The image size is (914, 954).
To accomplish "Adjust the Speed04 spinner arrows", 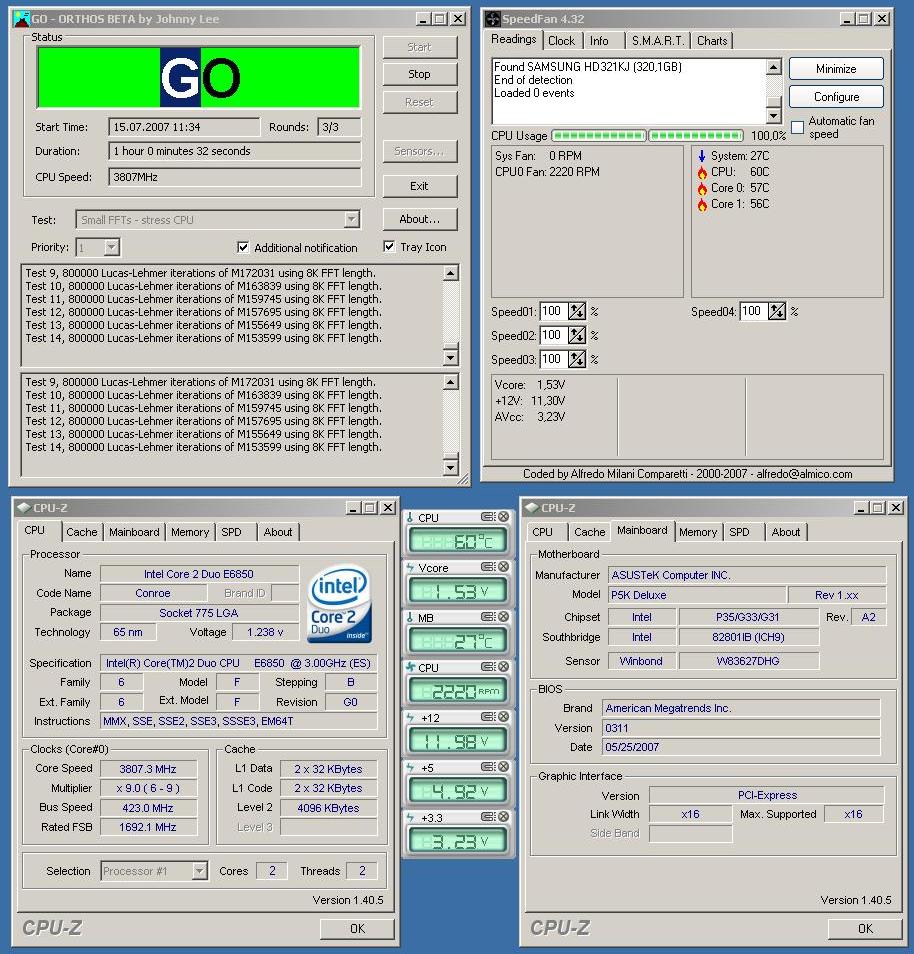I will [776, 311].
